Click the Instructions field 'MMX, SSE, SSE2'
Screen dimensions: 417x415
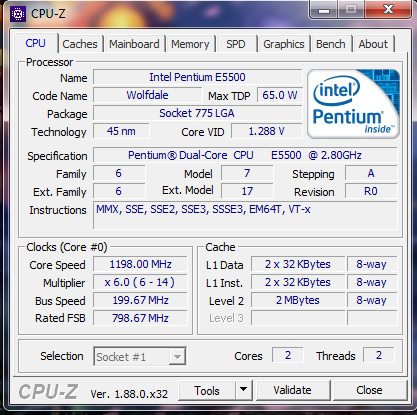point(245,215)
